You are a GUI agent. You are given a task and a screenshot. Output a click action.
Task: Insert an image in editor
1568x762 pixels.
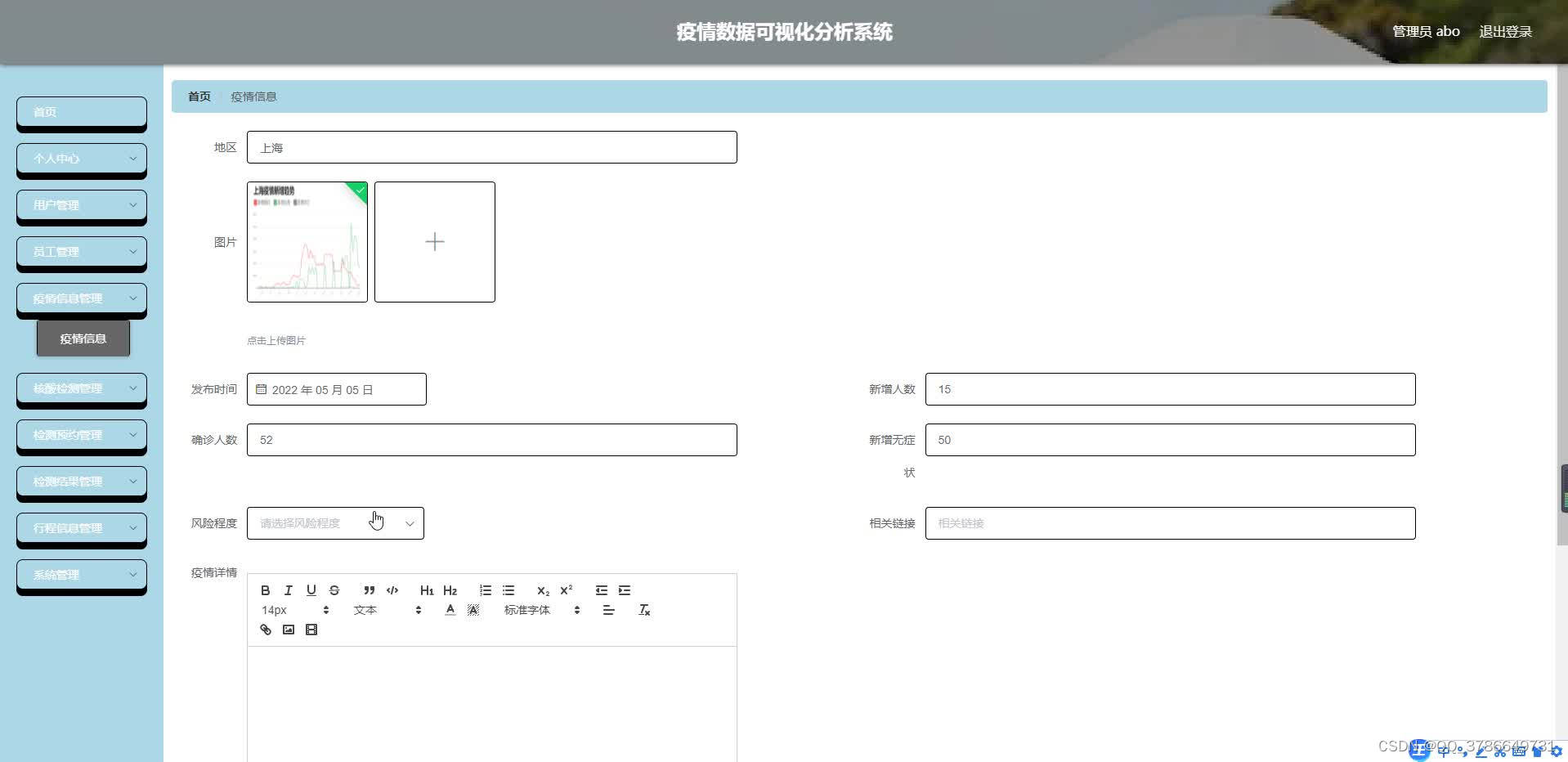click(288, 630)
